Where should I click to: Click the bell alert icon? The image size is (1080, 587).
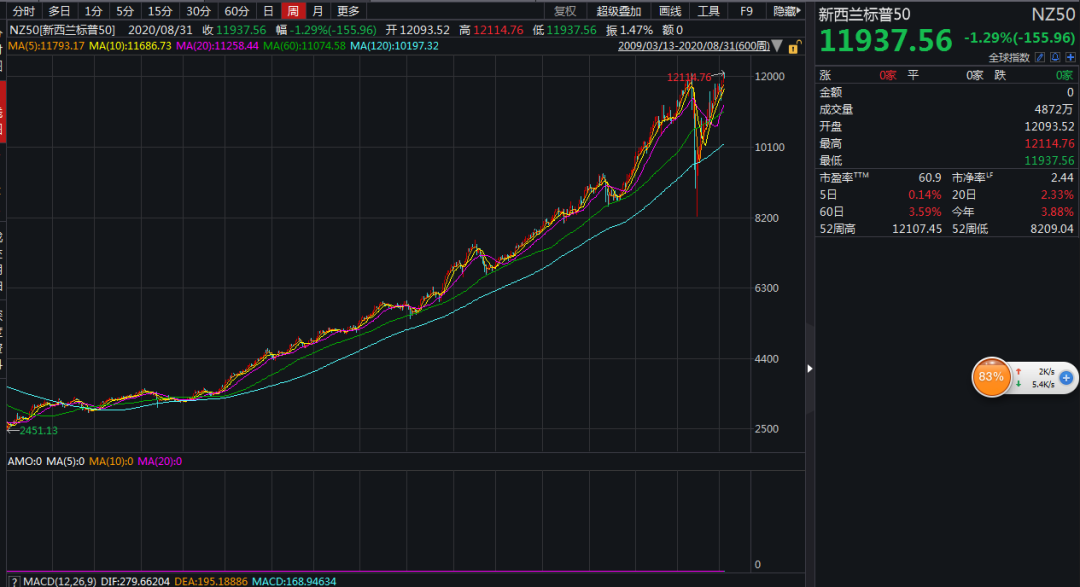[x=1055, y=58]
